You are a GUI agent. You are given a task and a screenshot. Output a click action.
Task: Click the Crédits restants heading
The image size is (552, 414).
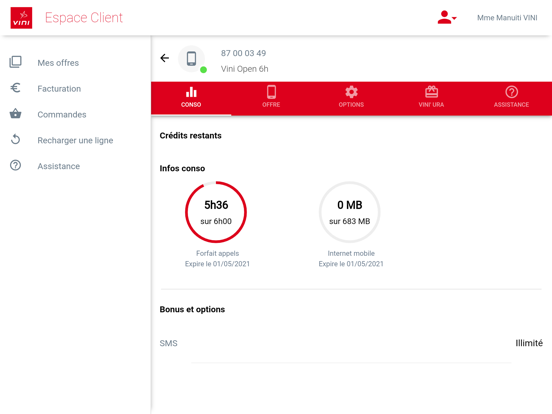point(190,136)
